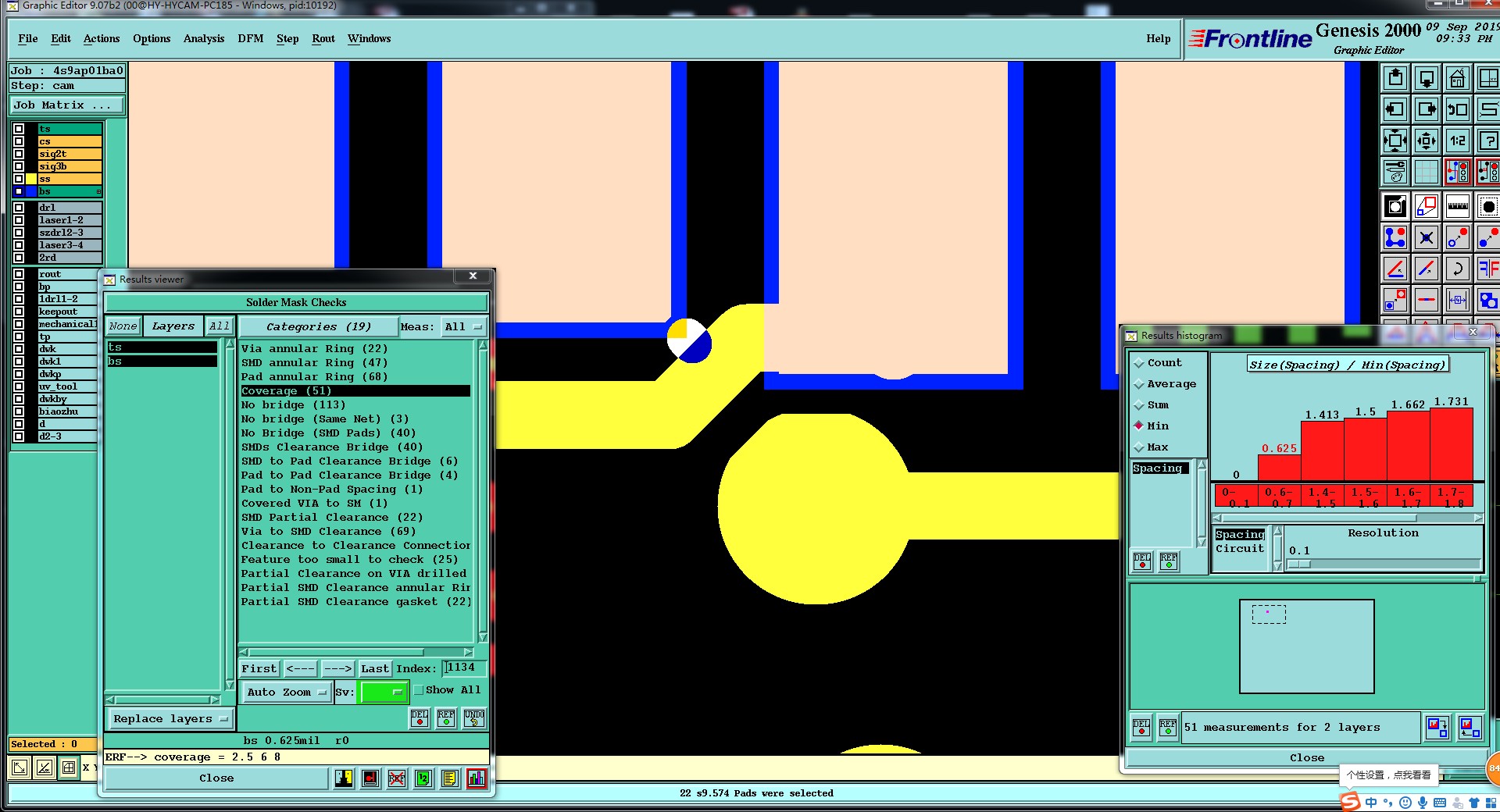Viewport: 1500px width, 812px height.
Task: Click the DEL icon beside UNDO in Results viewer
Action: point(420,718)
